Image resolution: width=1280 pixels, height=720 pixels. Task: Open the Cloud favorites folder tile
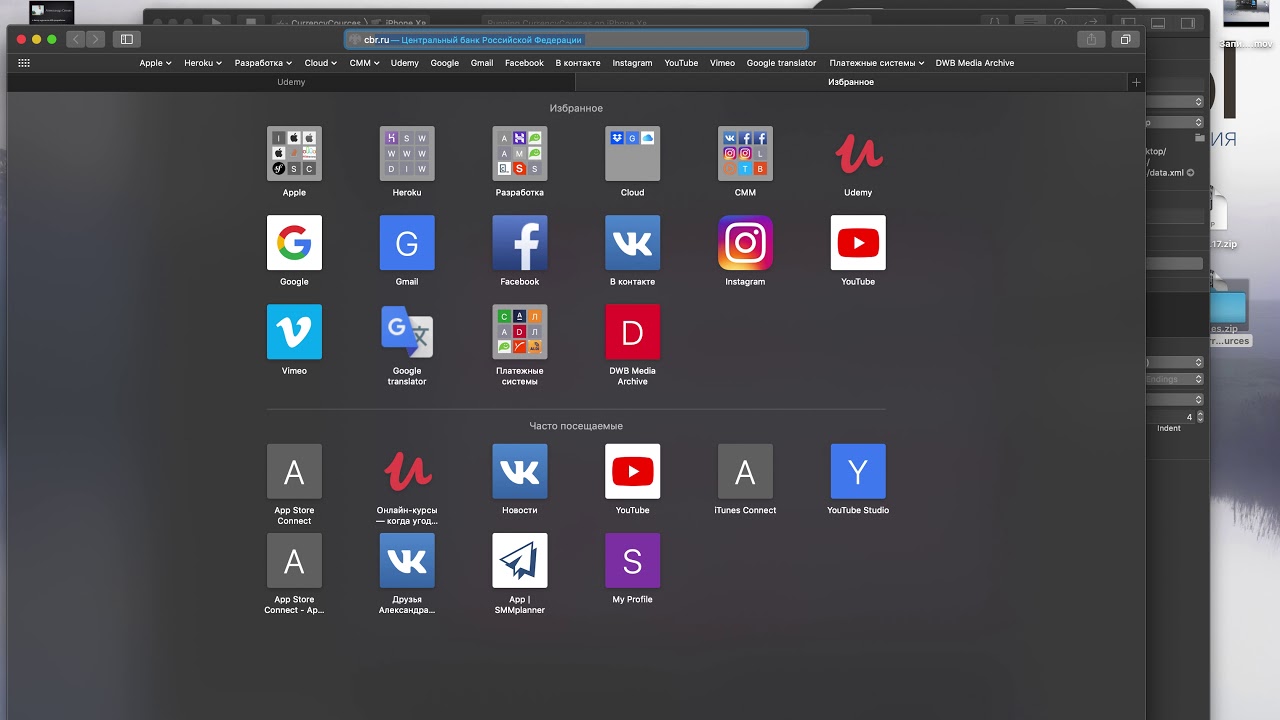pyautogui.click(x=633, y=153)
